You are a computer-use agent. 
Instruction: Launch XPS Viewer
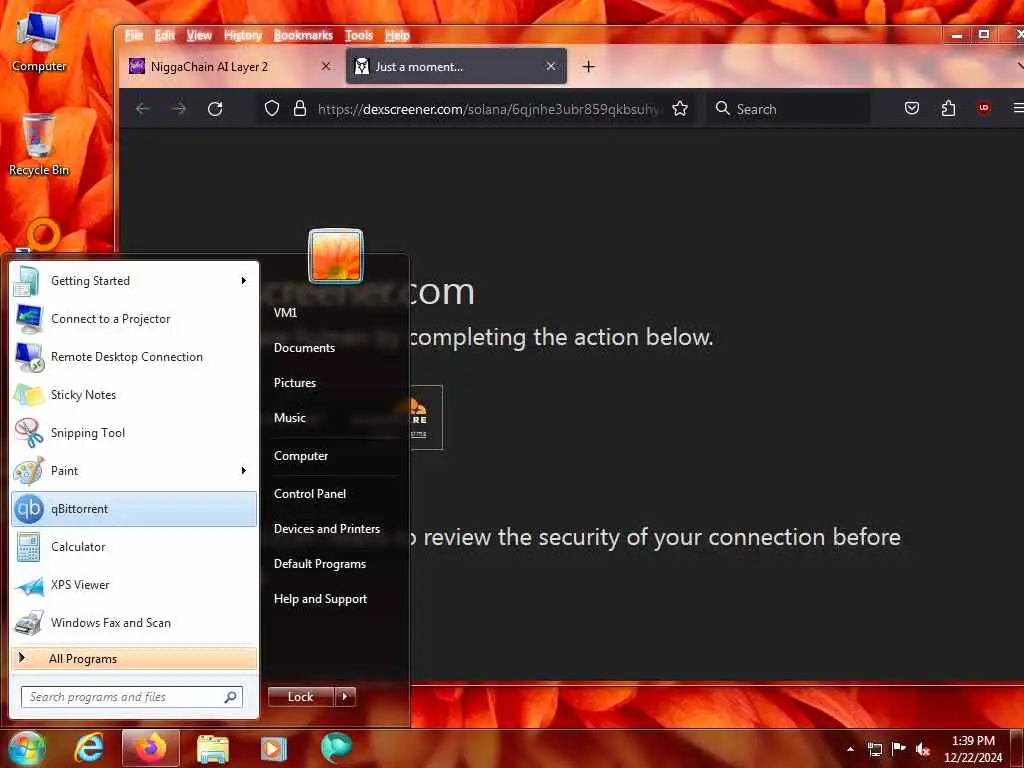[x=134, y=584]
